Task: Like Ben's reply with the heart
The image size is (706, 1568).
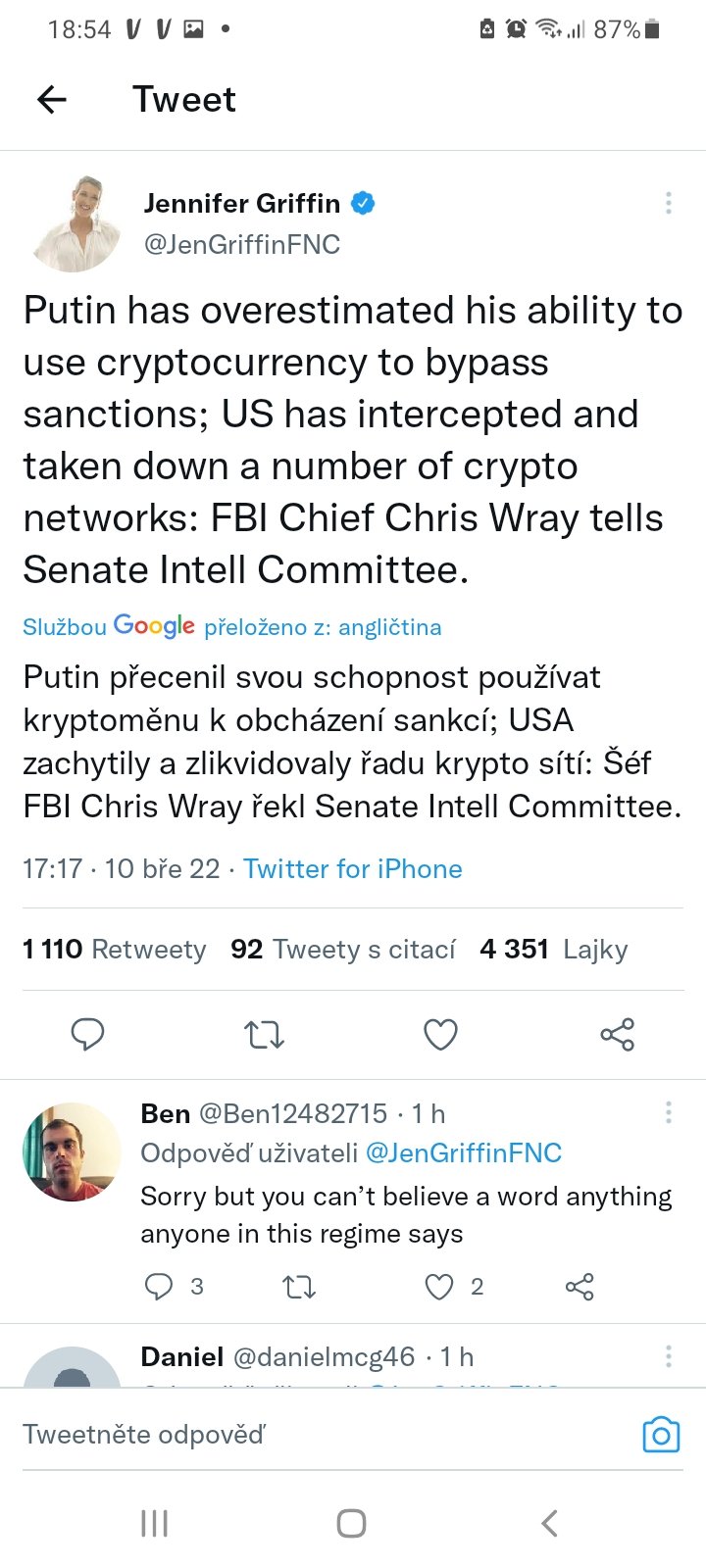Action: 439,1286
